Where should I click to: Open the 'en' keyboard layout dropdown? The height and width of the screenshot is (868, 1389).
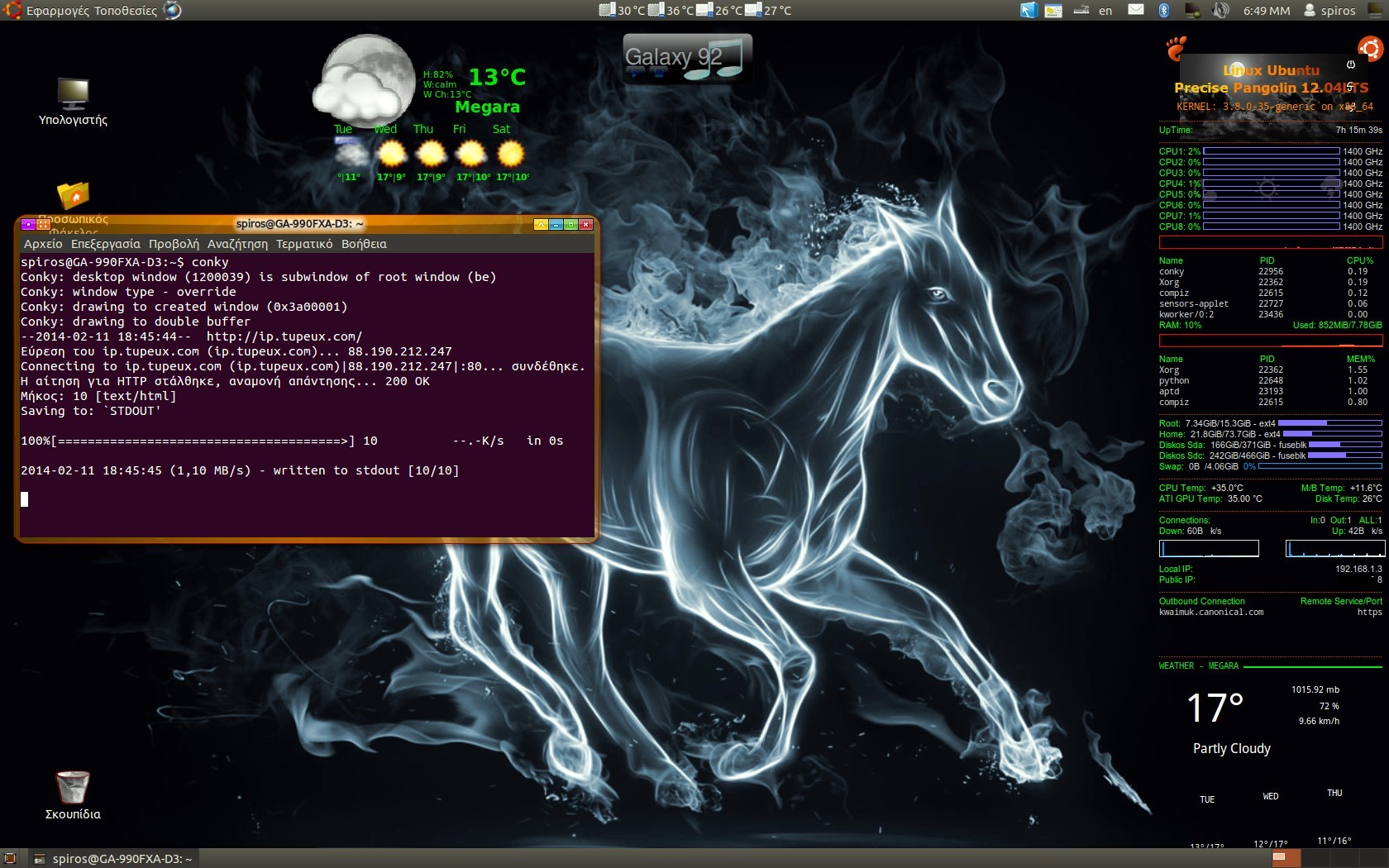[x=1105, y=11]
